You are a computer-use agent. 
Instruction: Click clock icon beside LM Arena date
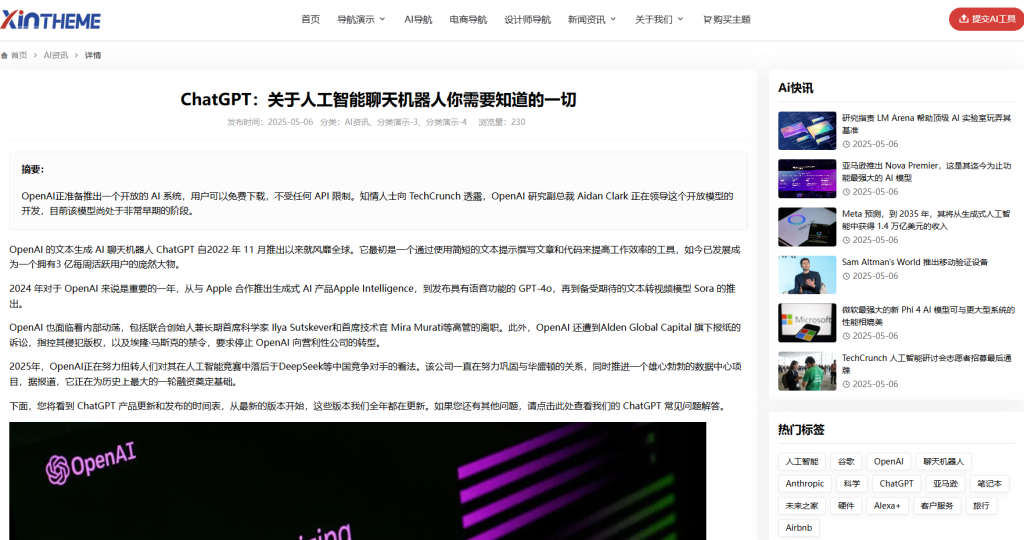(846, 144)
